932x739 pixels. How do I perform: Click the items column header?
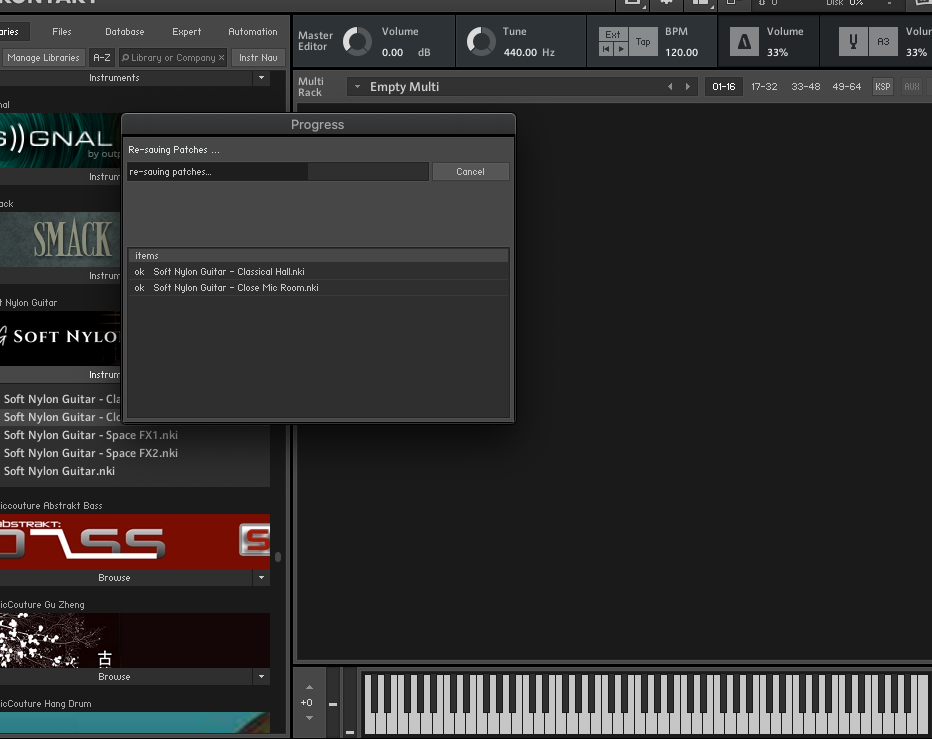pos(319,256)
